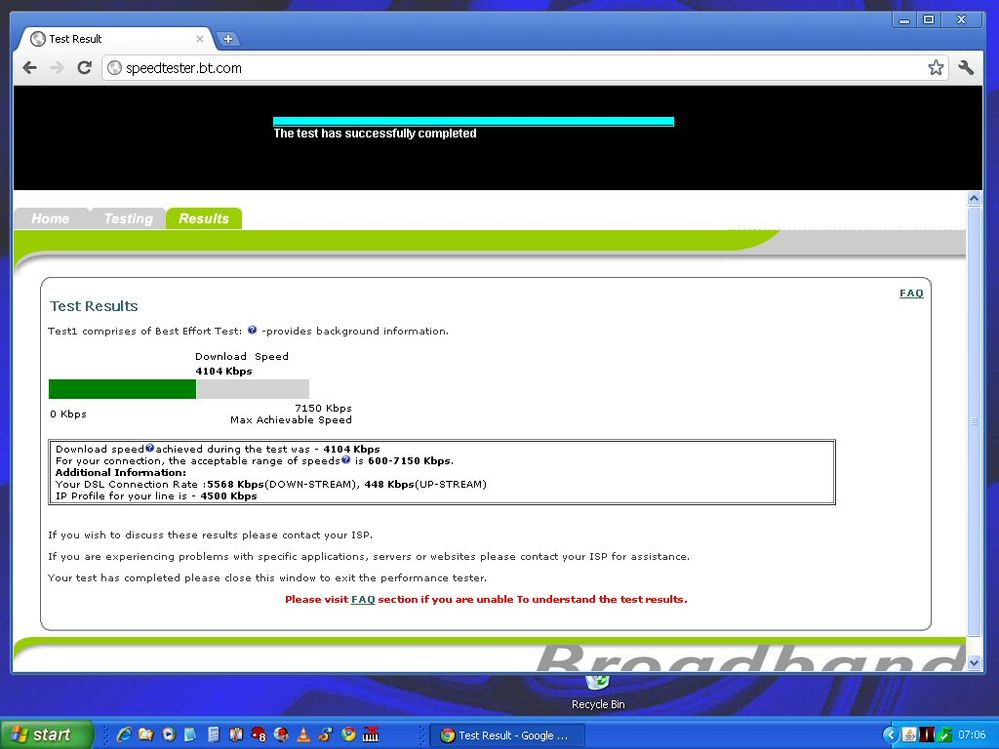Open the piano keyboard icon in quick launch

point(371,734)
